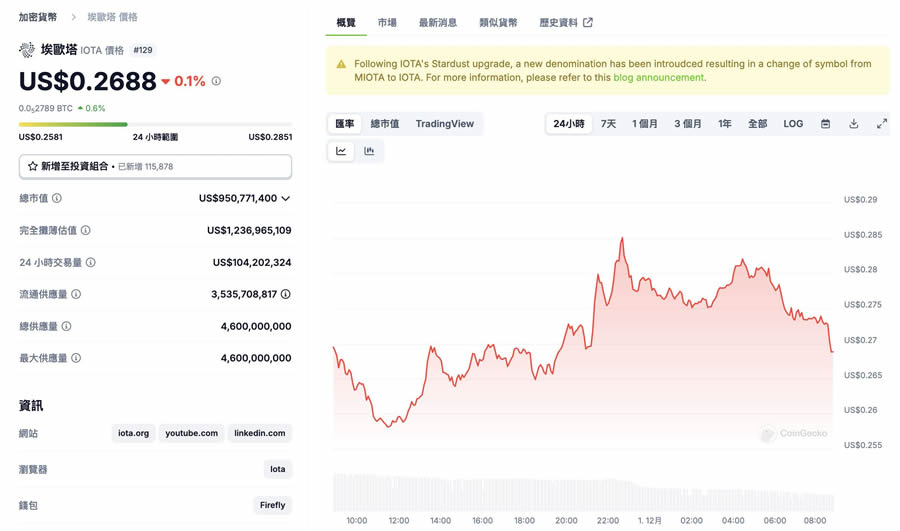Click the line chart view icon
900x531 pixels.
[x=341, y=151]
